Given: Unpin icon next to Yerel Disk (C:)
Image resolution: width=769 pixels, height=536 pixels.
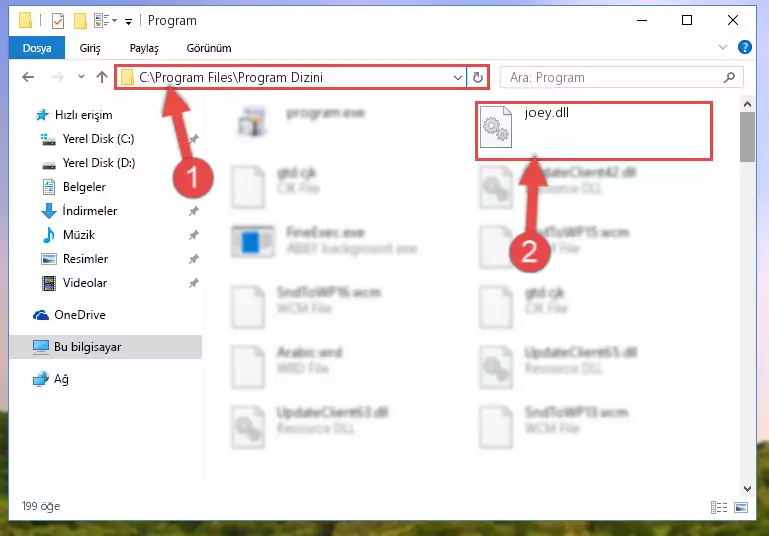Looking at the screenshot, I should click(194, 139).
